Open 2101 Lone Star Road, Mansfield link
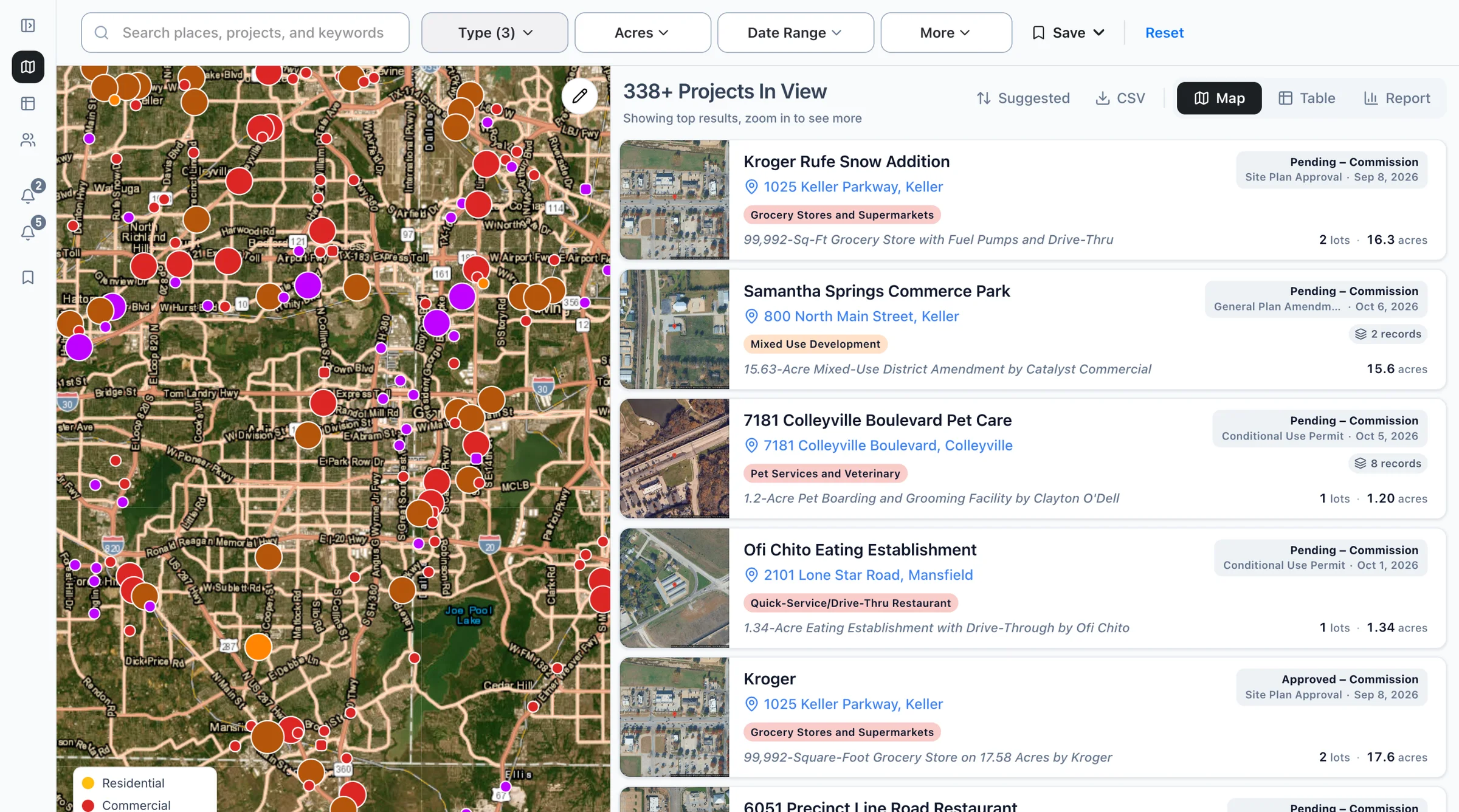Screen dimensions: 1459x812 click(x=868, y=575)
